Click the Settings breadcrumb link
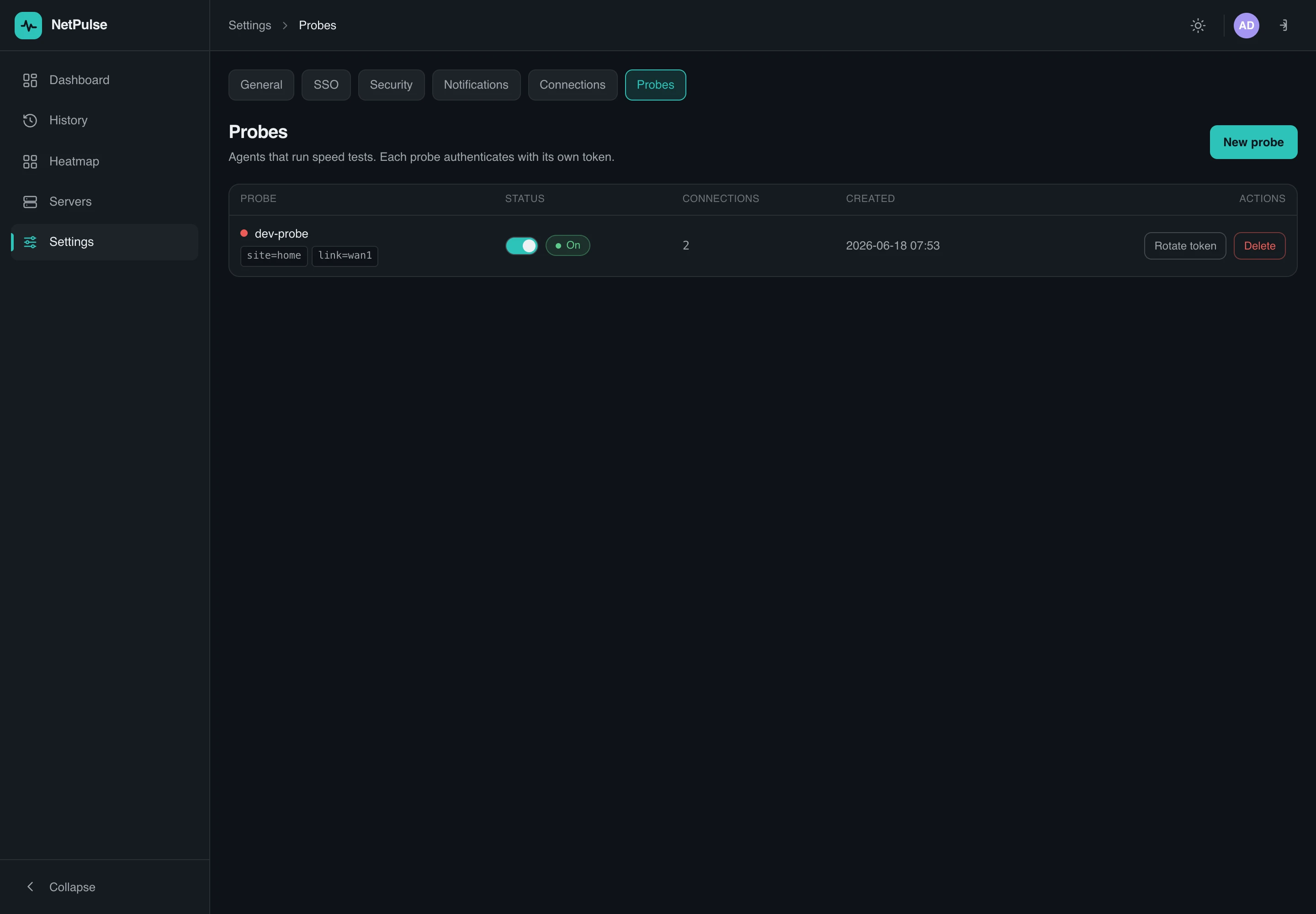This screenshot has width=1316, height=914. [x=249, y=25]
